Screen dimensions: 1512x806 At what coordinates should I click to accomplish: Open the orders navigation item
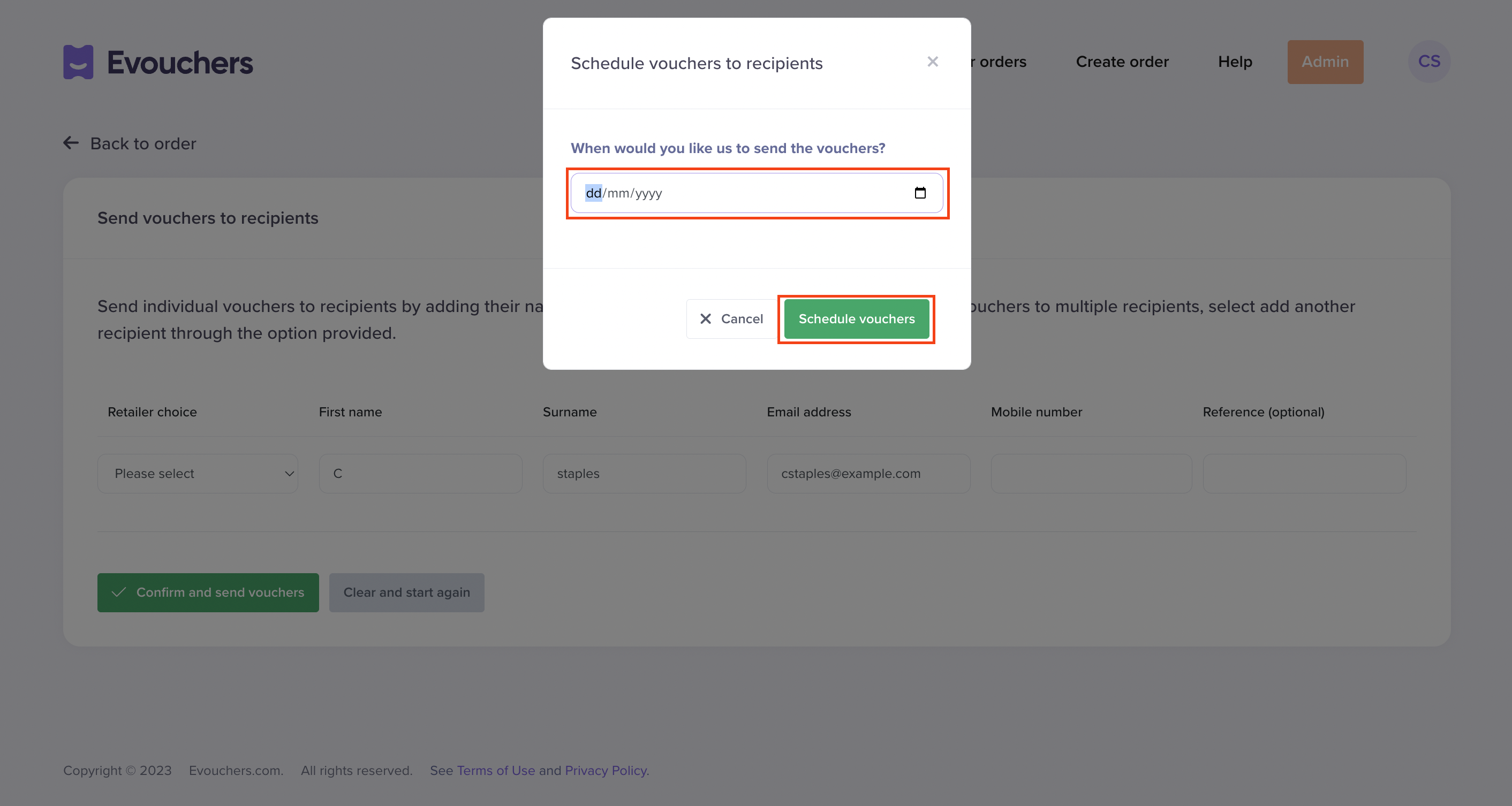point(999,62)
